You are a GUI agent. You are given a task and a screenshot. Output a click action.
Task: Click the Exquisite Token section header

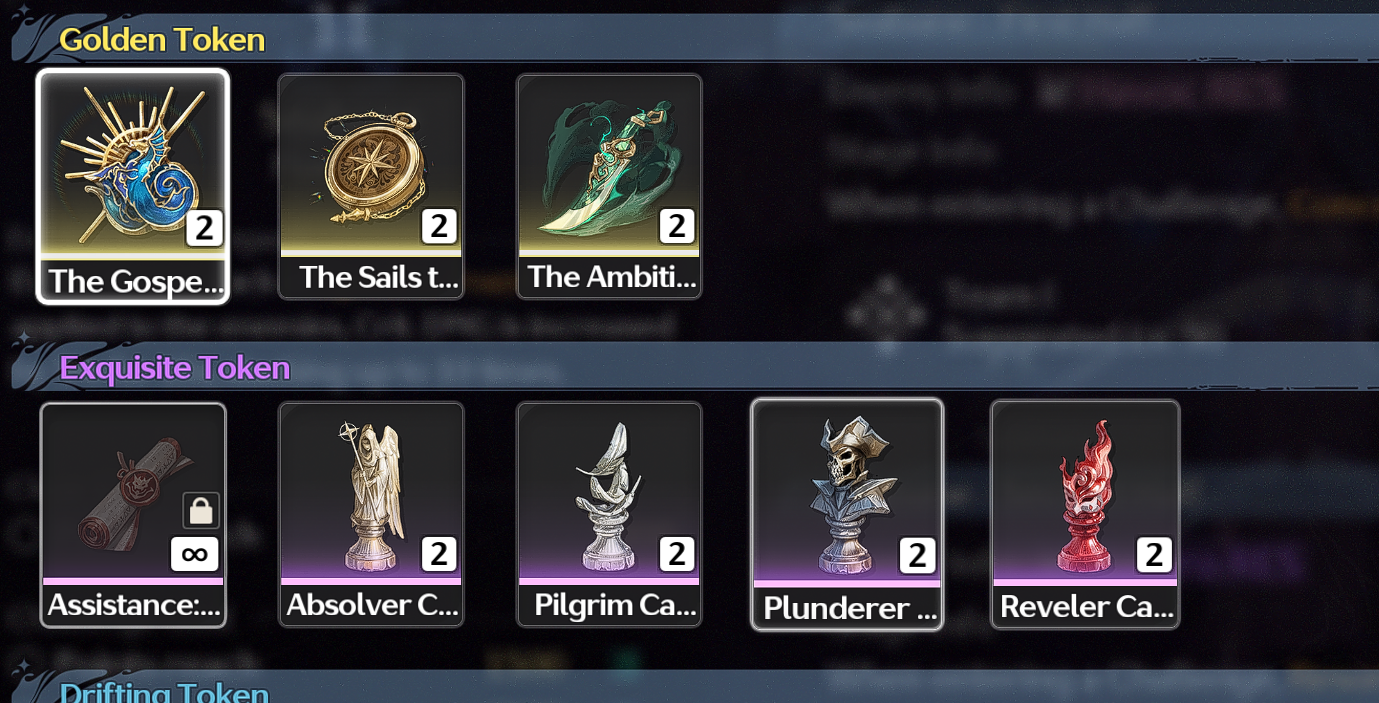175,367
